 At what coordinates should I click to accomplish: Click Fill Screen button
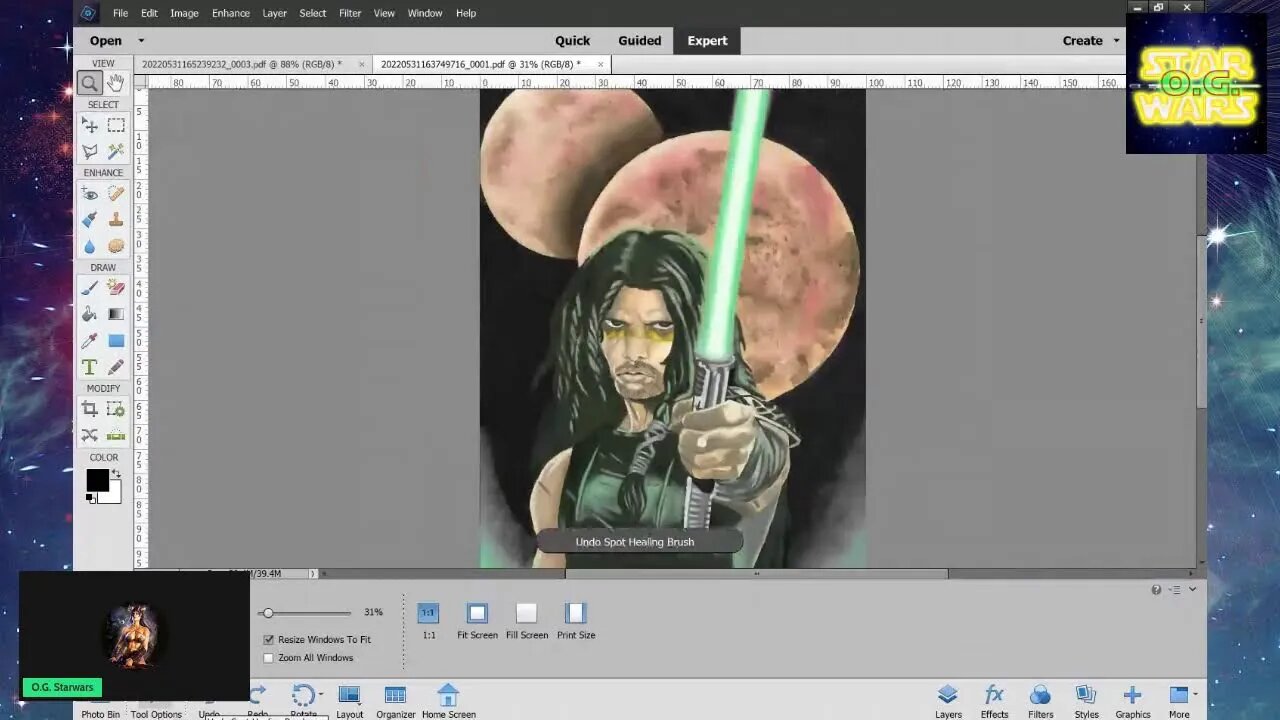coord(527,620)
